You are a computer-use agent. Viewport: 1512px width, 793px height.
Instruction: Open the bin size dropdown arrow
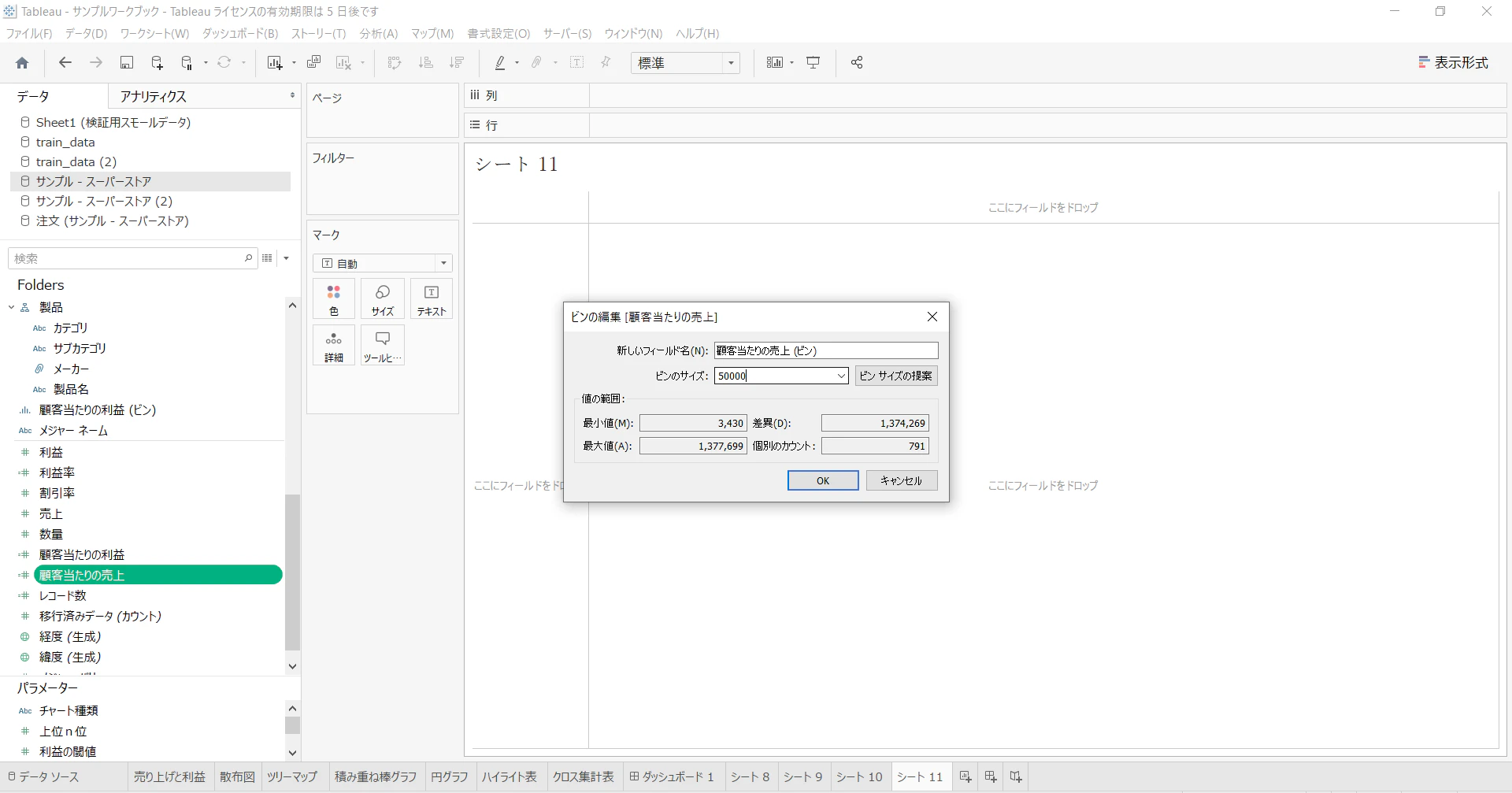(841, 376)
